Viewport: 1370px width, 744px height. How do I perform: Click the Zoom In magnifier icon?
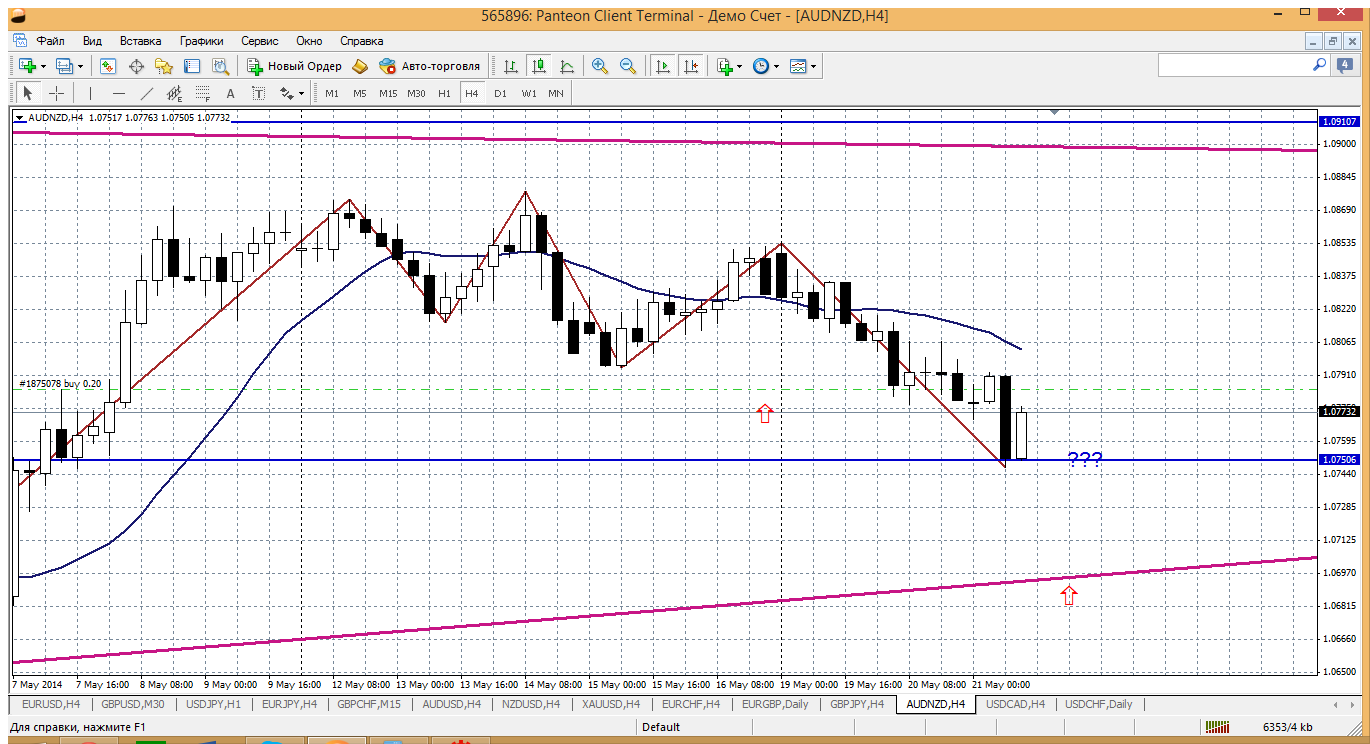(x=600, y=66)
